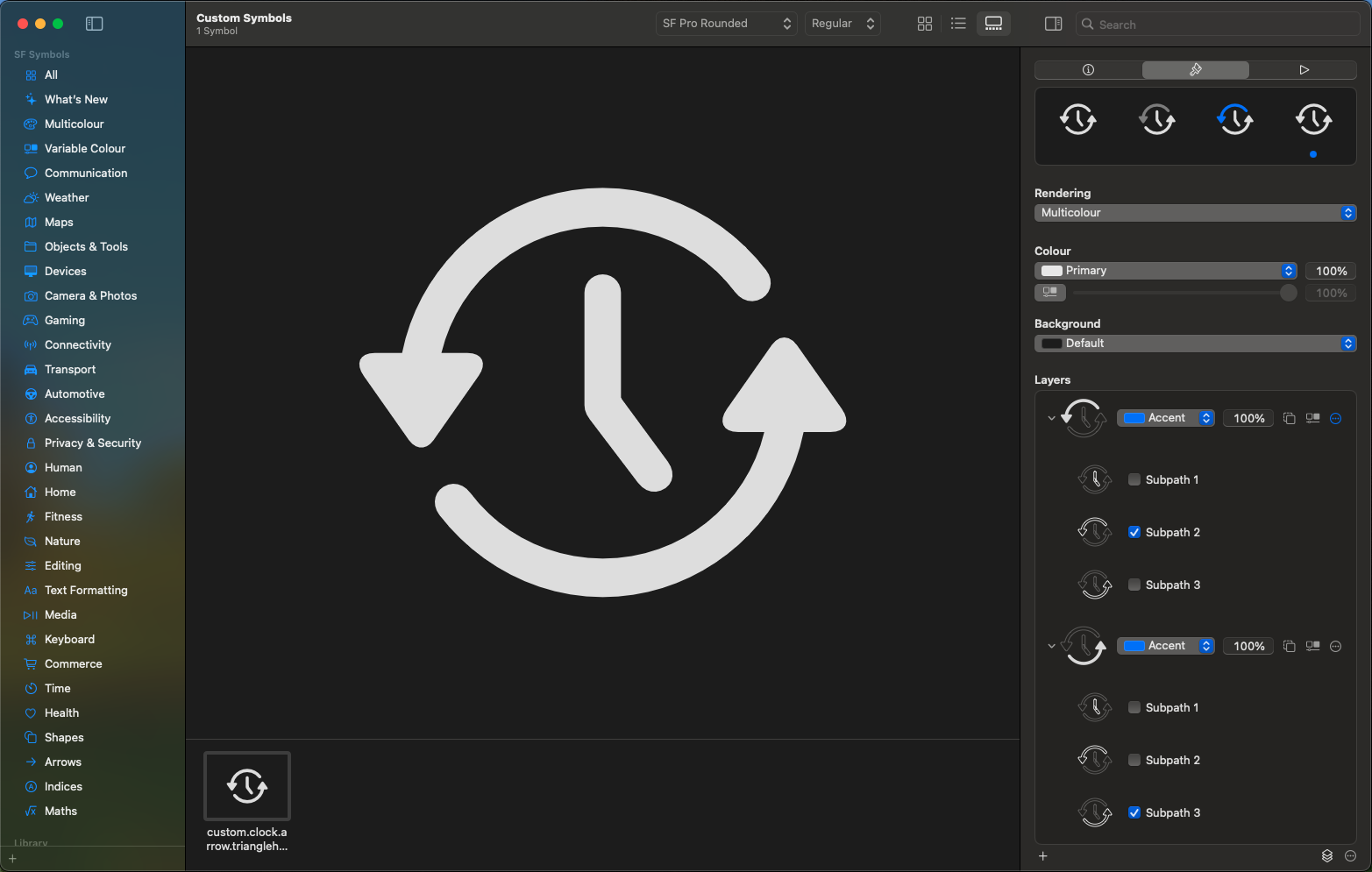Screen dimensions: 1372x872
Task: Select the hierarchical rendering preview
Action: pos(1157,119)
